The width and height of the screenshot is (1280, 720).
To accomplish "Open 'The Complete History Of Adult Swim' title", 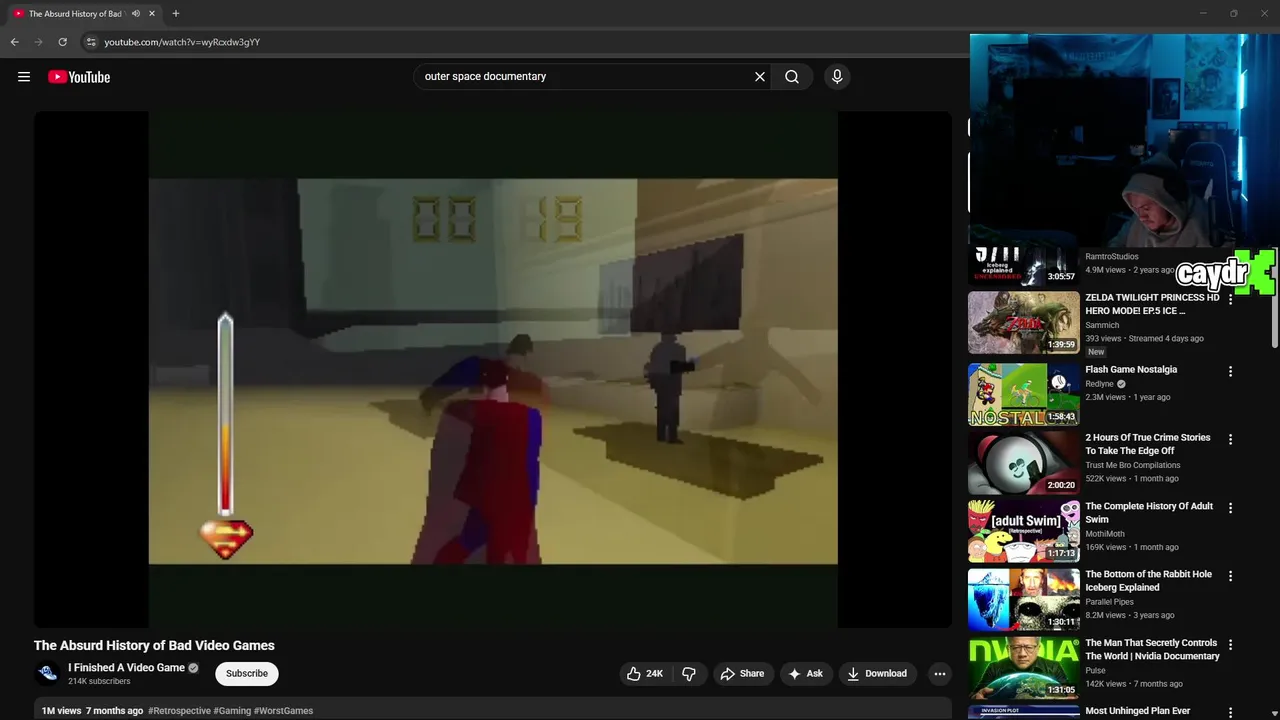I will [x=1149, y=513].
